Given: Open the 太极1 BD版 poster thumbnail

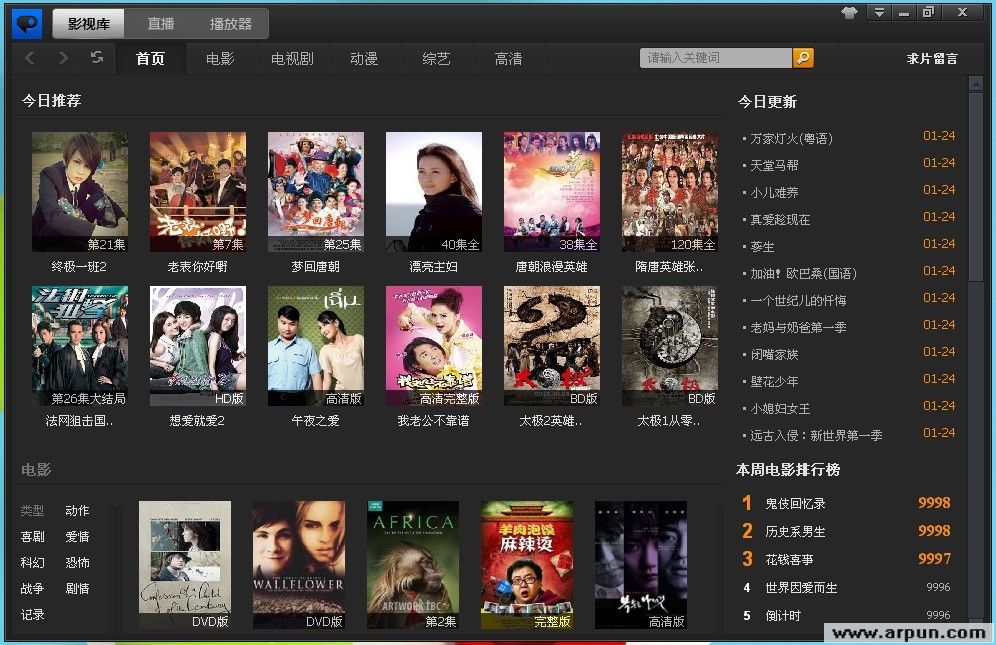Looking at the screenshot, I should click(x=670, y=346).
